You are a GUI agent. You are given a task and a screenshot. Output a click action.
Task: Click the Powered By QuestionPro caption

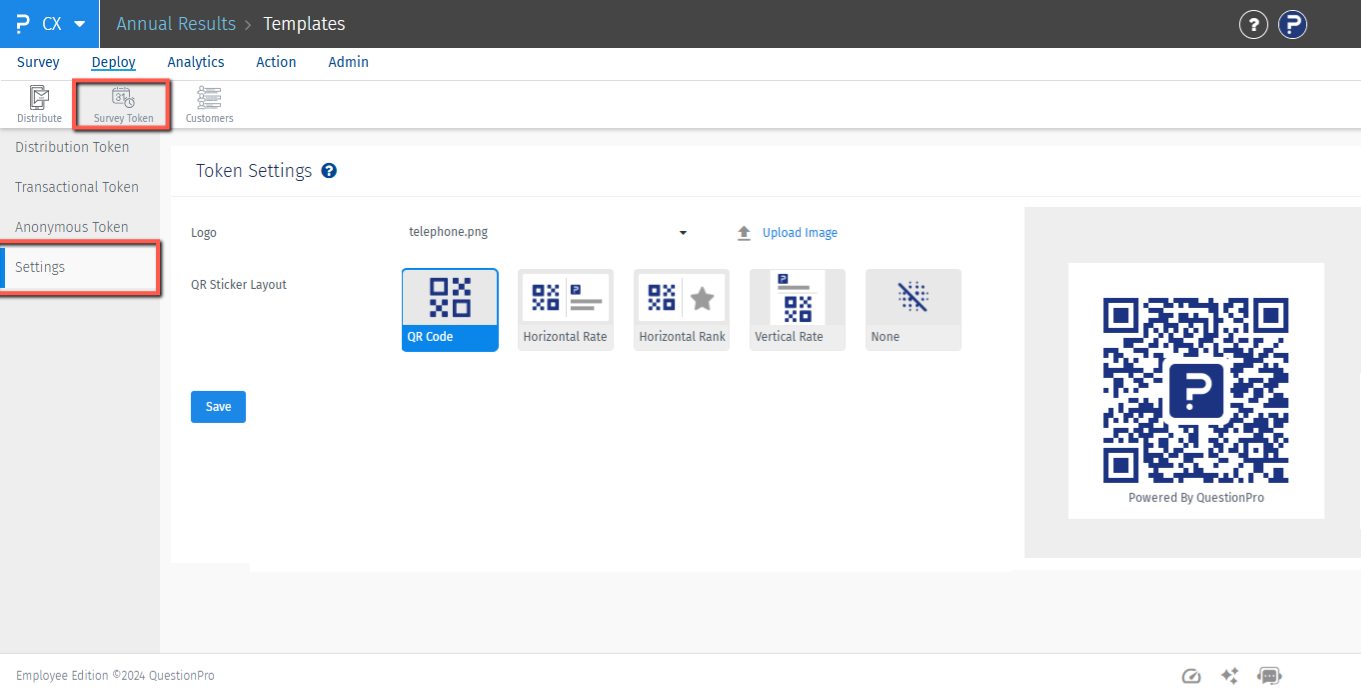[1196, 497]
